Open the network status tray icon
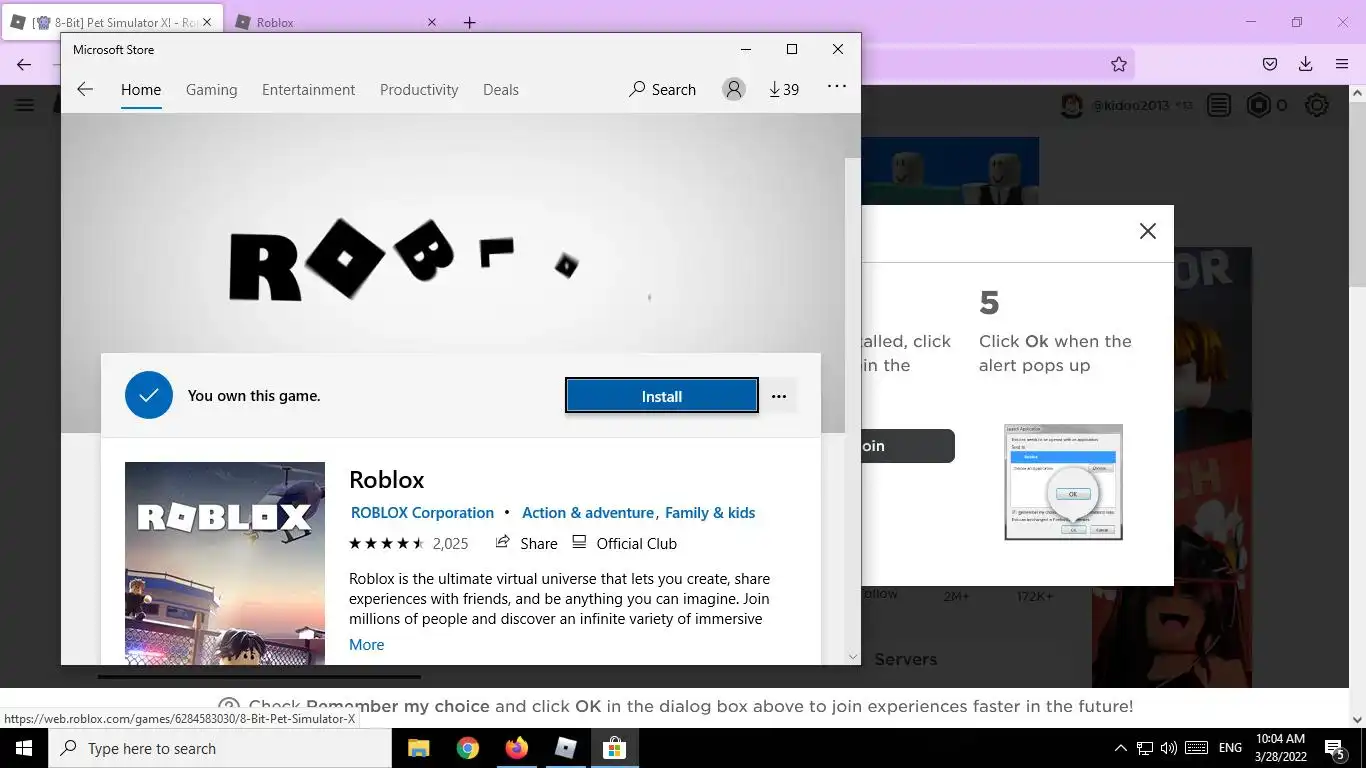This screenshot has height=768, width=1366. point(1145,748)
